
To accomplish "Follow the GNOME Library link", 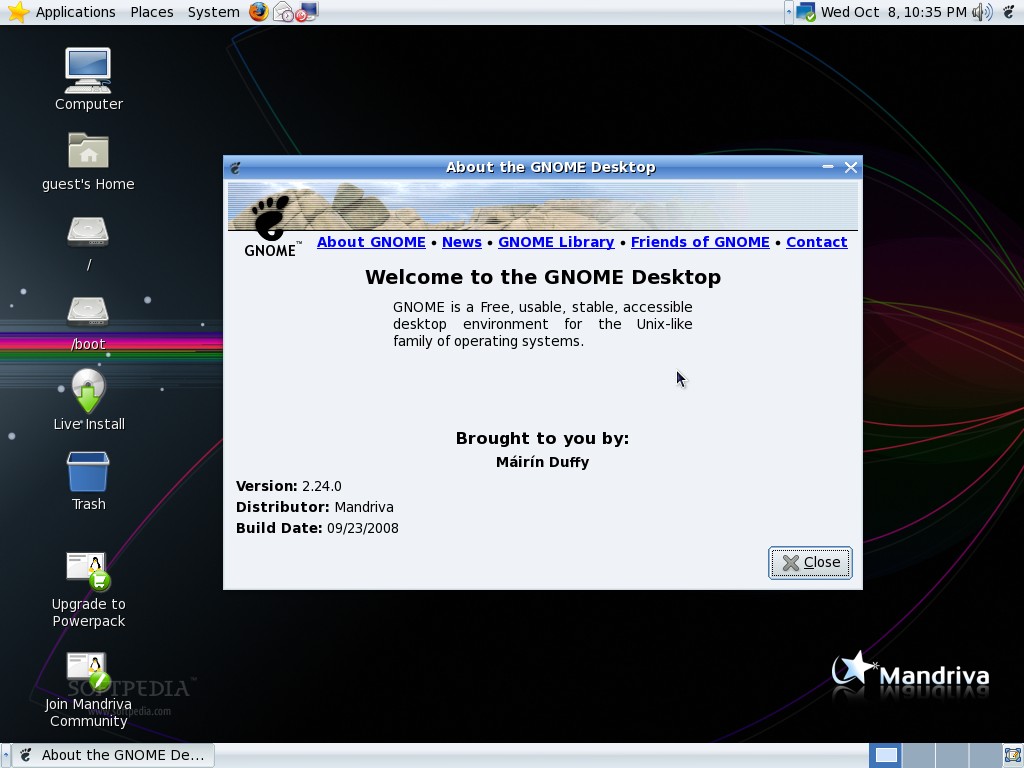I will 556,242.
